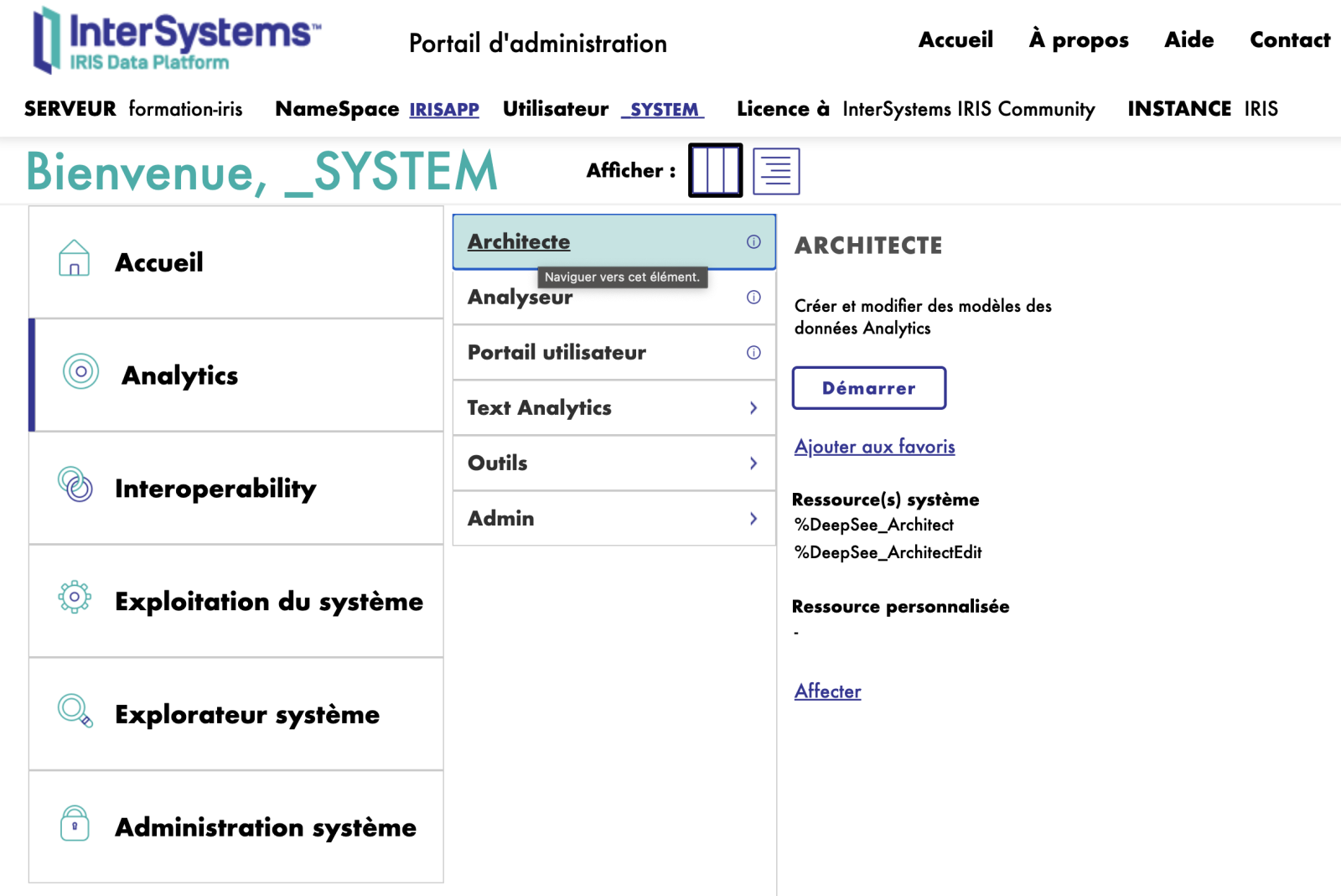Switch to column view display
This screenshot has height=896, width=1341.
point(715,171)
